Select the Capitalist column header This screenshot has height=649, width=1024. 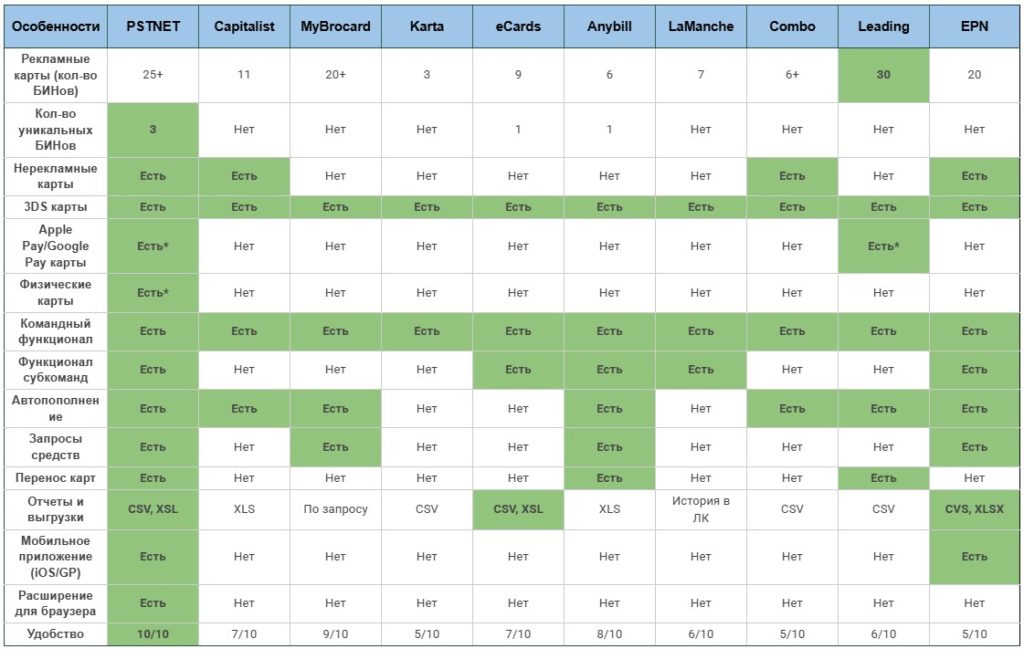244,26
